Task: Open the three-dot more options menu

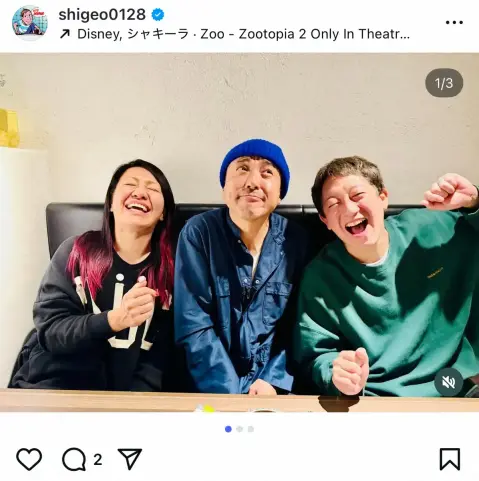Action: 454,22
